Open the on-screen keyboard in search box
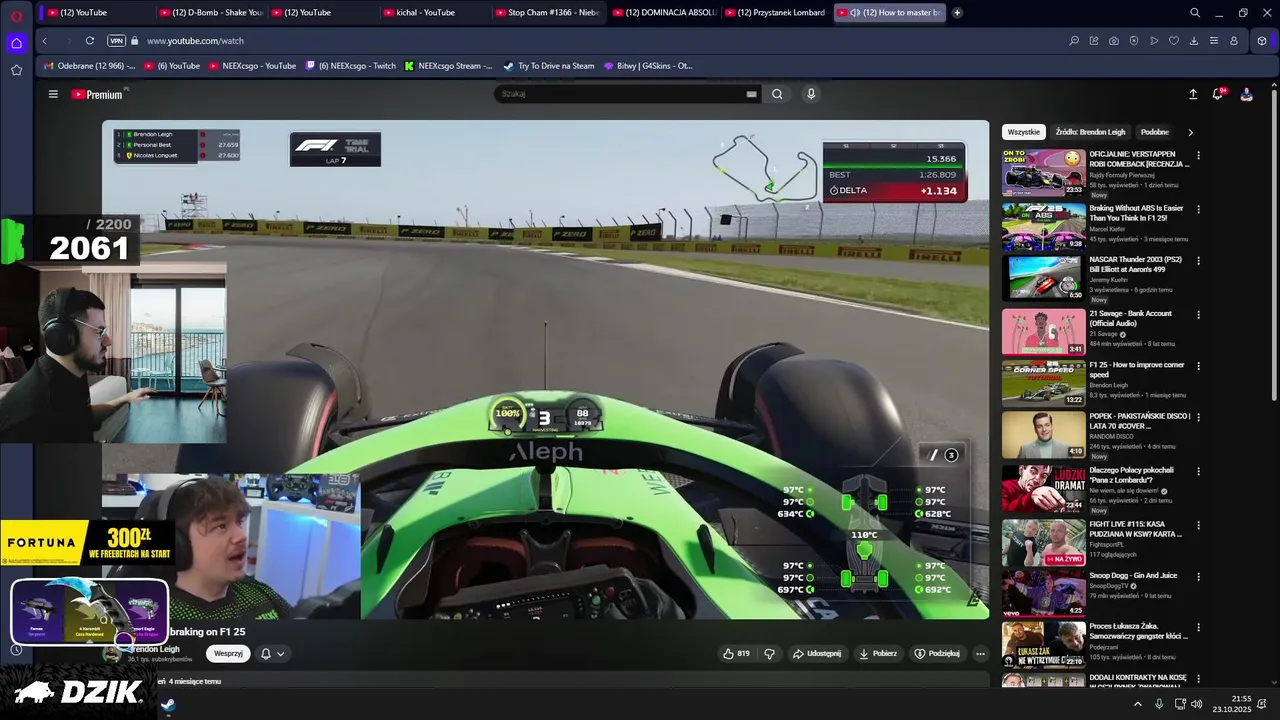1280x720 pixels. coord(751,94)
